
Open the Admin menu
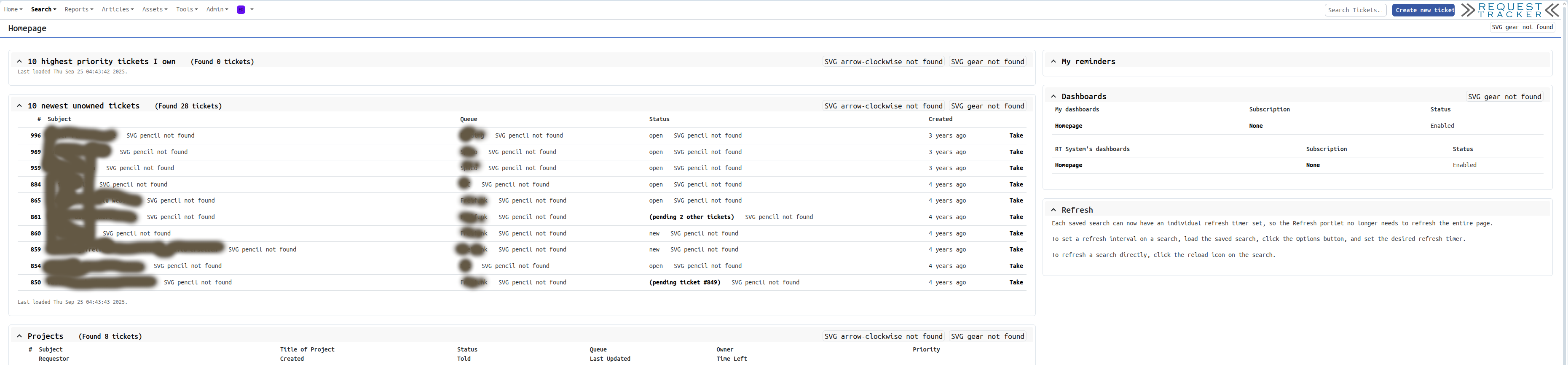pyautogui.click(x=217, y=10)
